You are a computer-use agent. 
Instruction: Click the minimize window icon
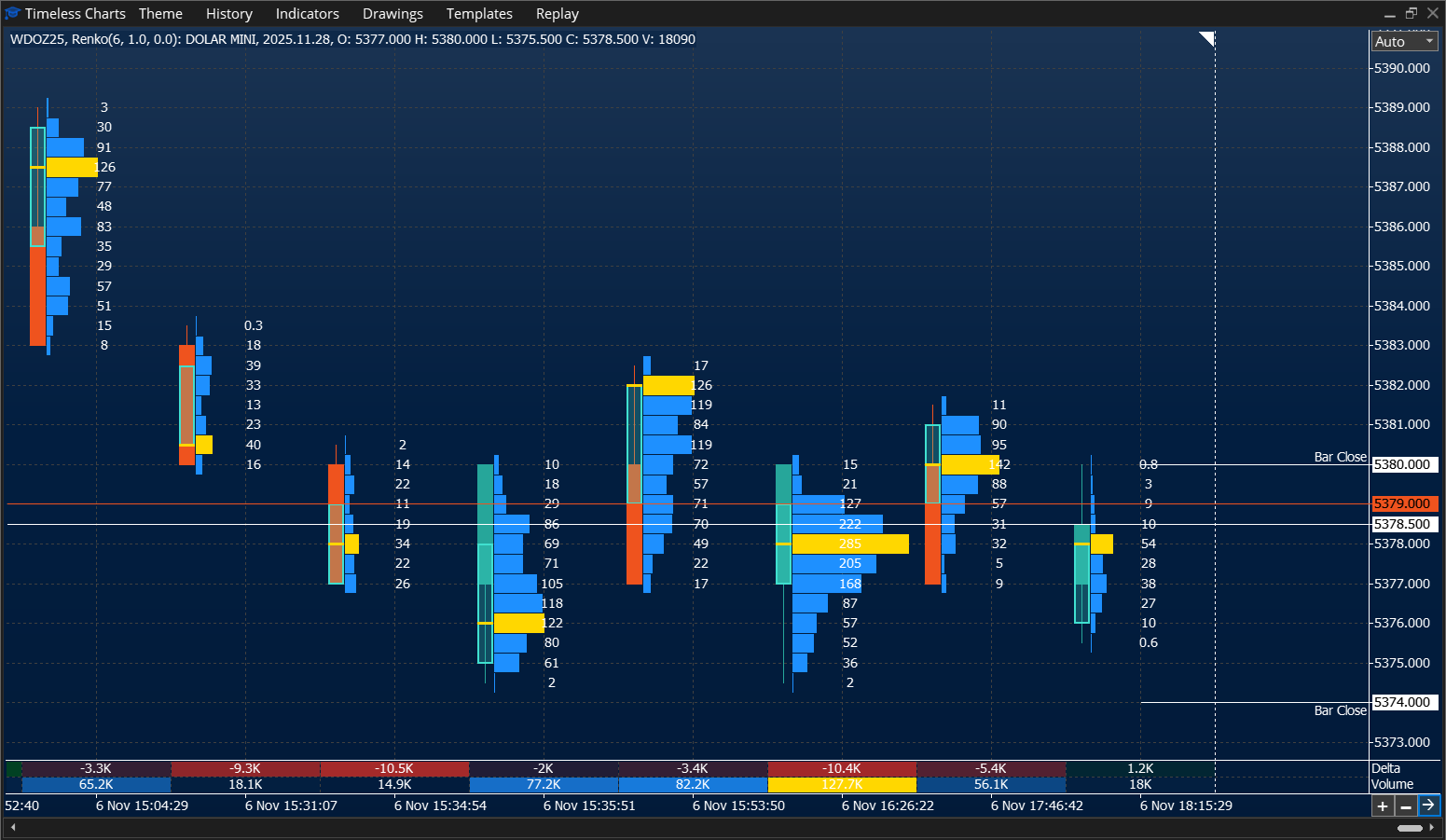(x=1389, y=13)
